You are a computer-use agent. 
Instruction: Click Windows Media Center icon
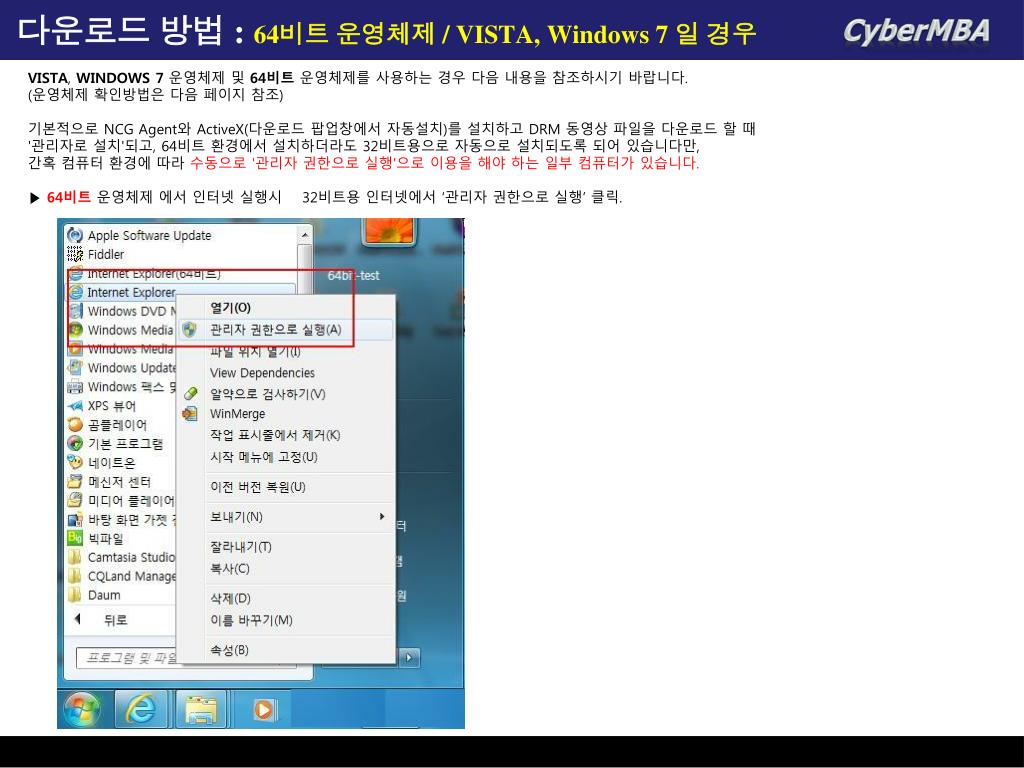coord(75,330)
